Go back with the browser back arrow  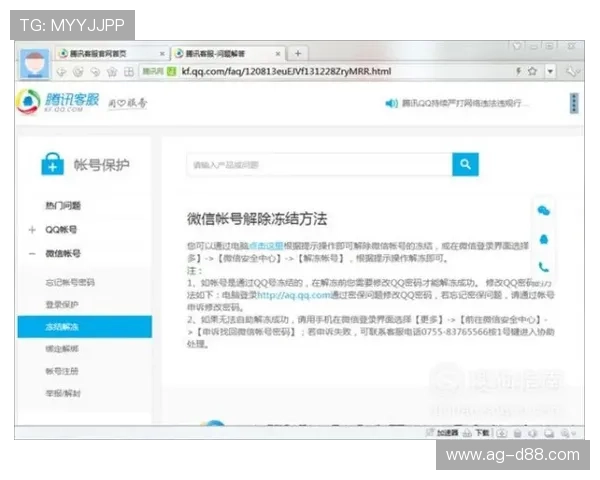pyautogui.click(x=61, y=72)
